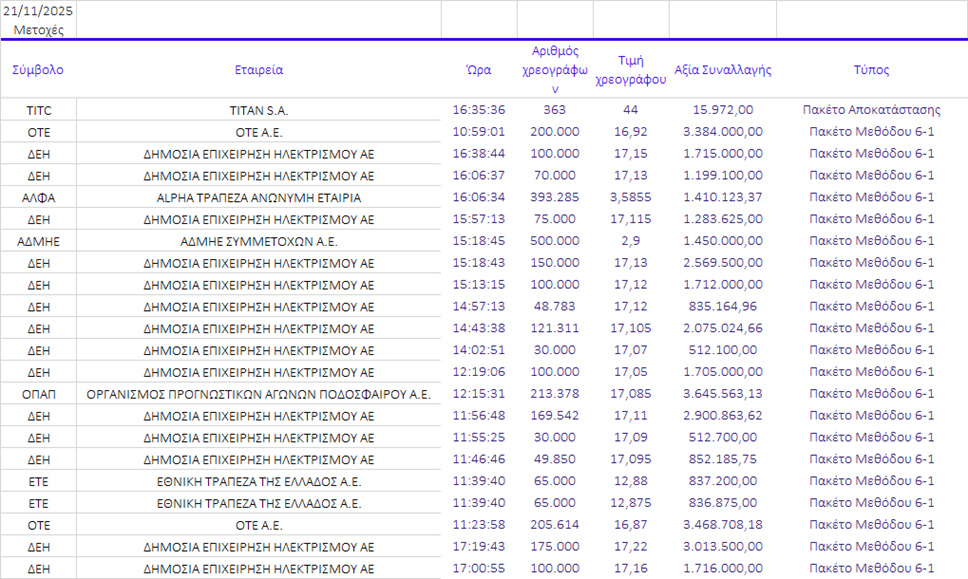
Task: Select the TITAN S.A. company cell
Action: click(259, 110)
